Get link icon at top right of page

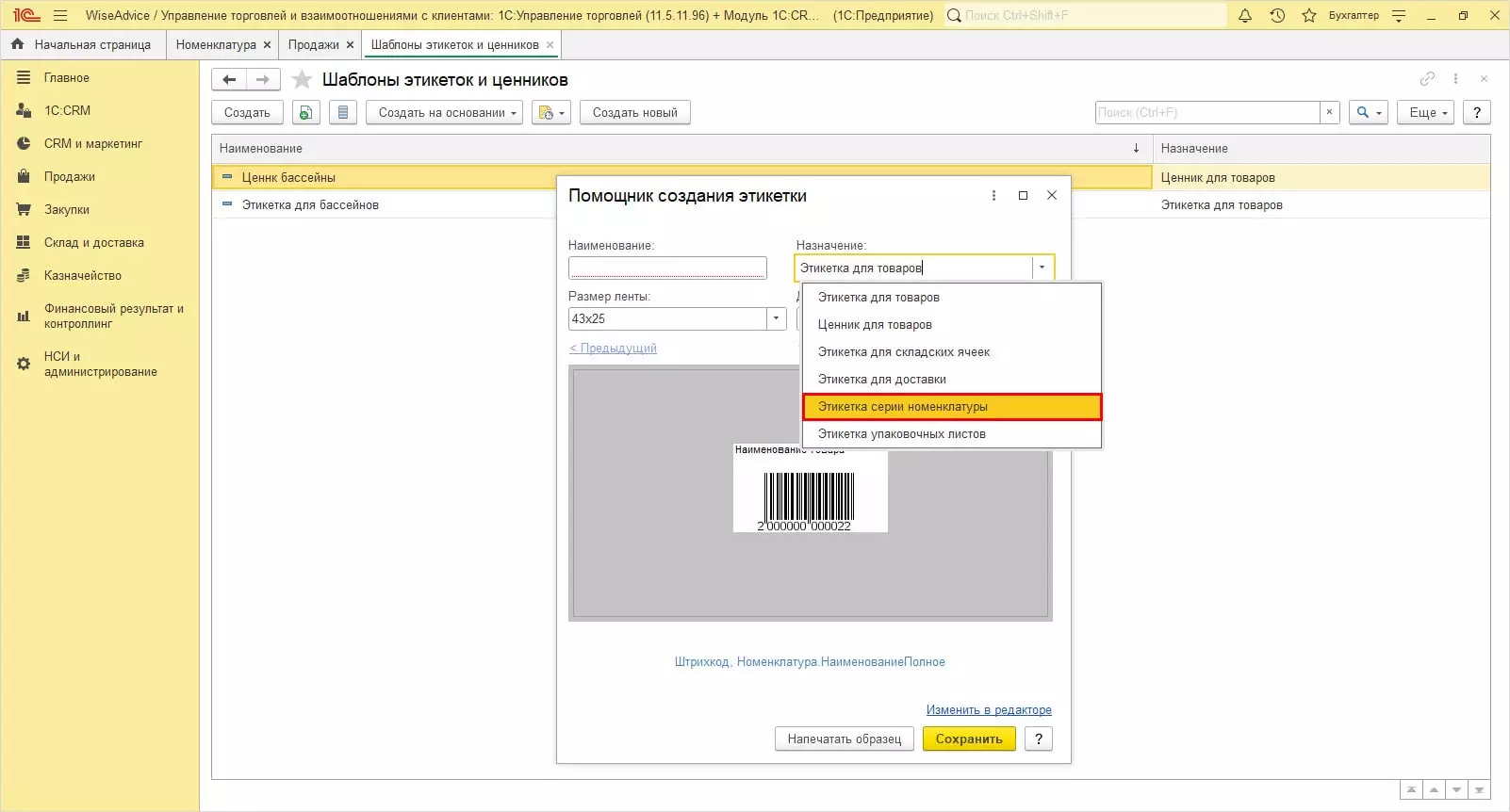coord(1427,79)
